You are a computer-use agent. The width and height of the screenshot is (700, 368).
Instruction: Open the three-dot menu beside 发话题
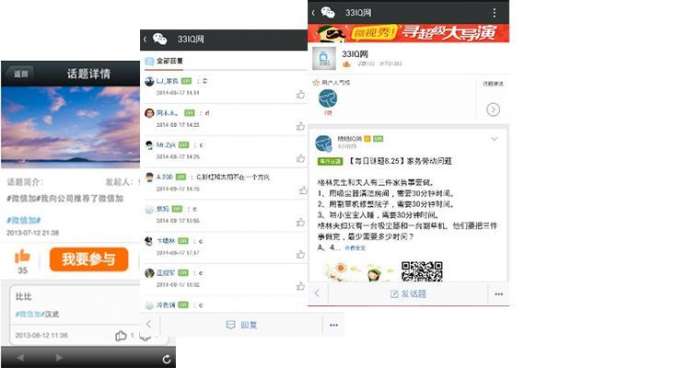(x=499, y=294)
